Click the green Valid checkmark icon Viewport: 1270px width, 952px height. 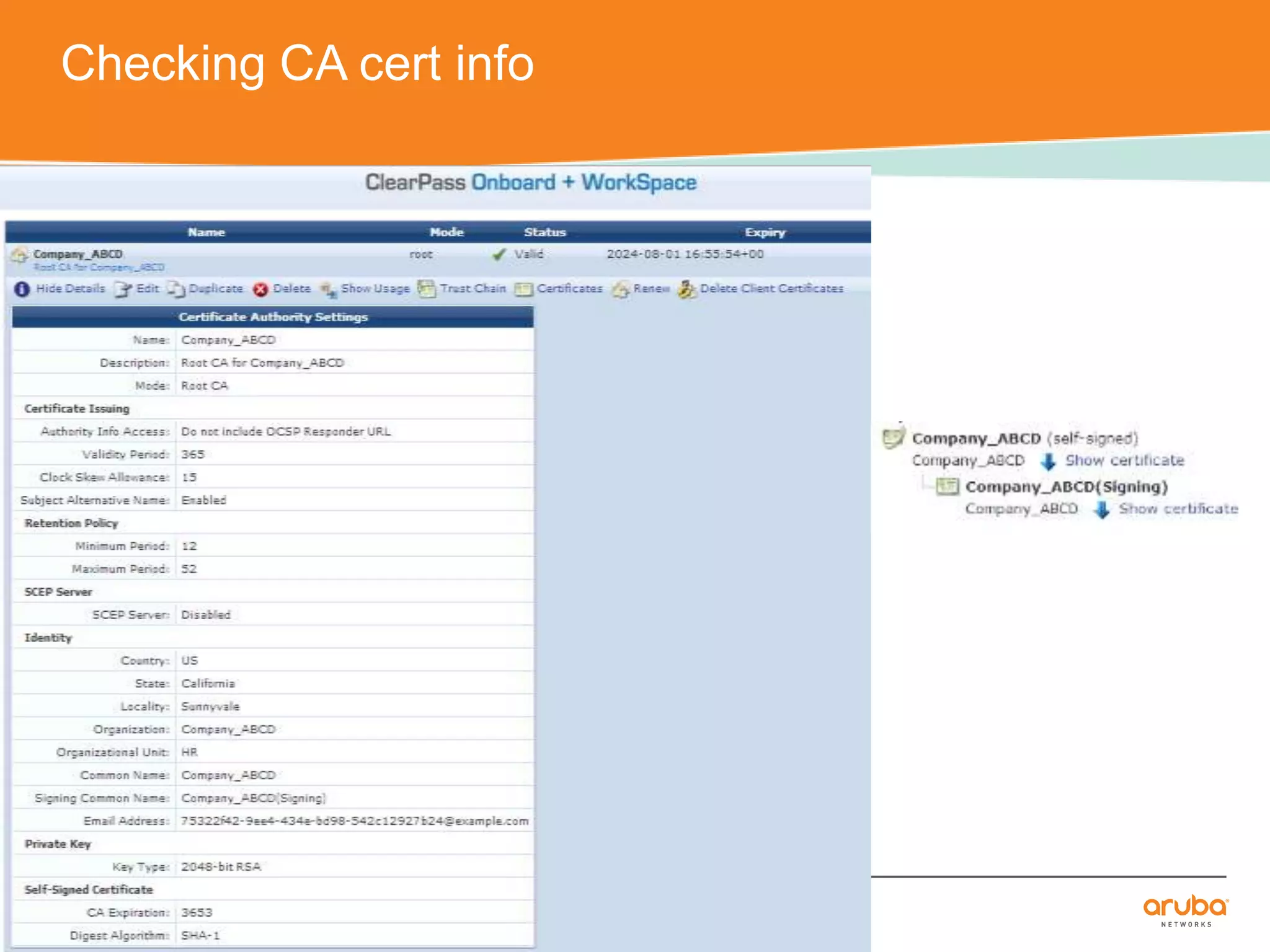click(x=499, y=254)
